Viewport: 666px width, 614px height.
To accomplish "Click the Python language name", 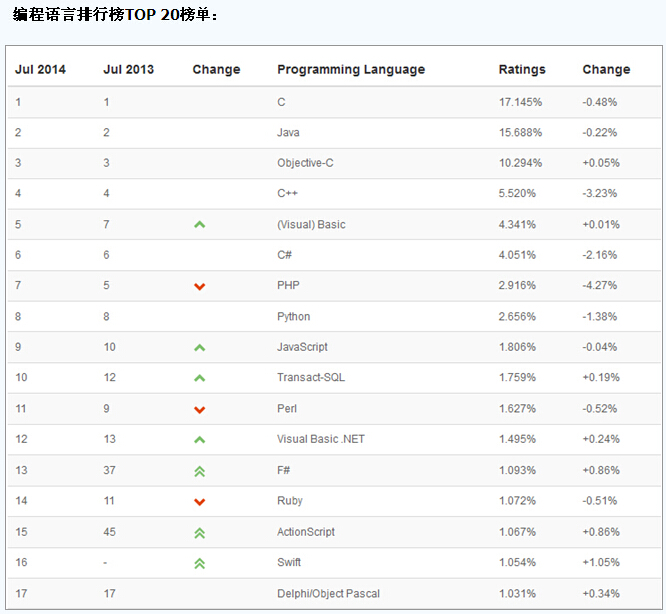I will click(293, 316).
